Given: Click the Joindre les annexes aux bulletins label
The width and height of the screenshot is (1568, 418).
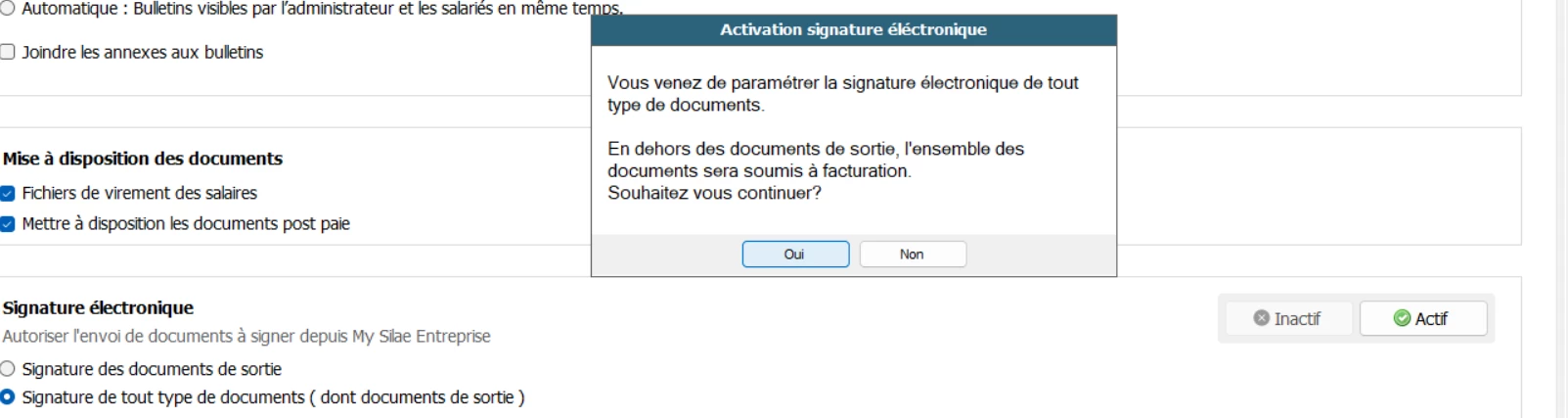Looking at the screenshot, I should 142,52.
